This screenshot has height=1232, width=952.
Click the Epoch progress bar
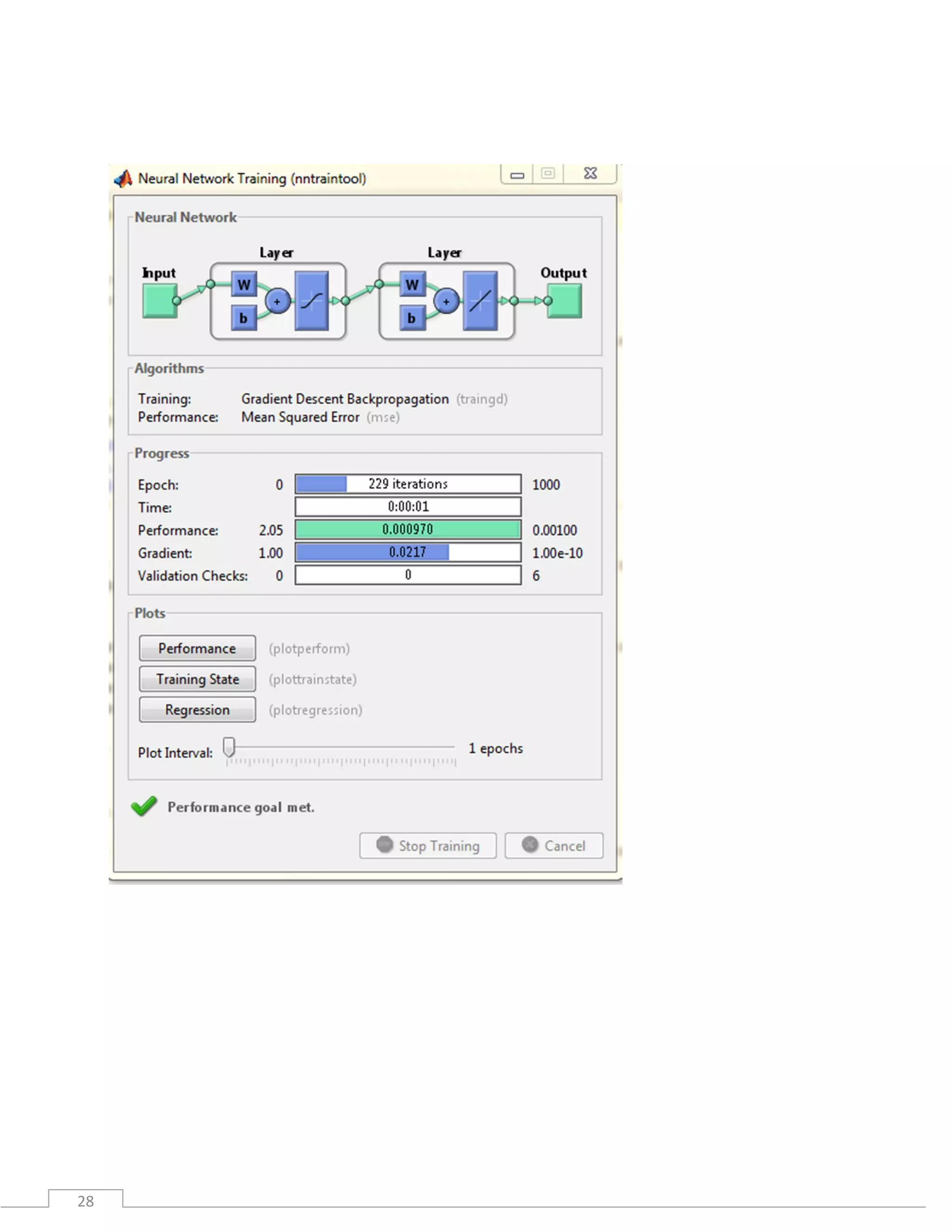[408, 484]
